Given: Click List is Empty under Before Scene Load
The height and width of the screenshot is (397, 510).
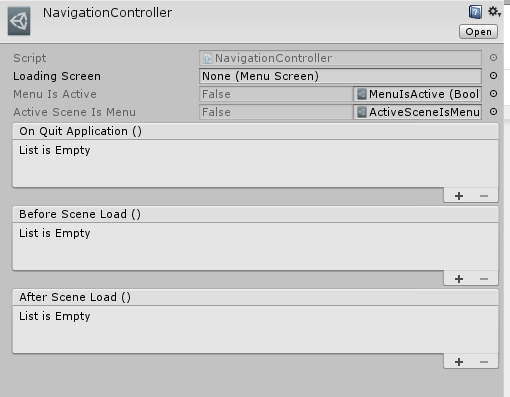Looking at the screenshot, I should (x=55, y=233).
